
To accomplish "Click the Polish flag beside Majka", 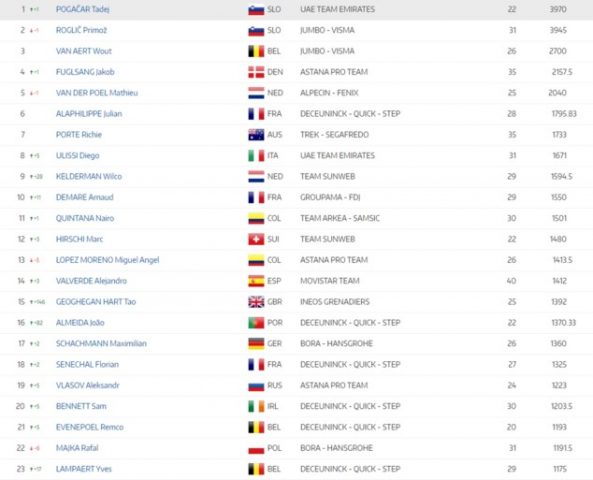I will coord(256,448).
